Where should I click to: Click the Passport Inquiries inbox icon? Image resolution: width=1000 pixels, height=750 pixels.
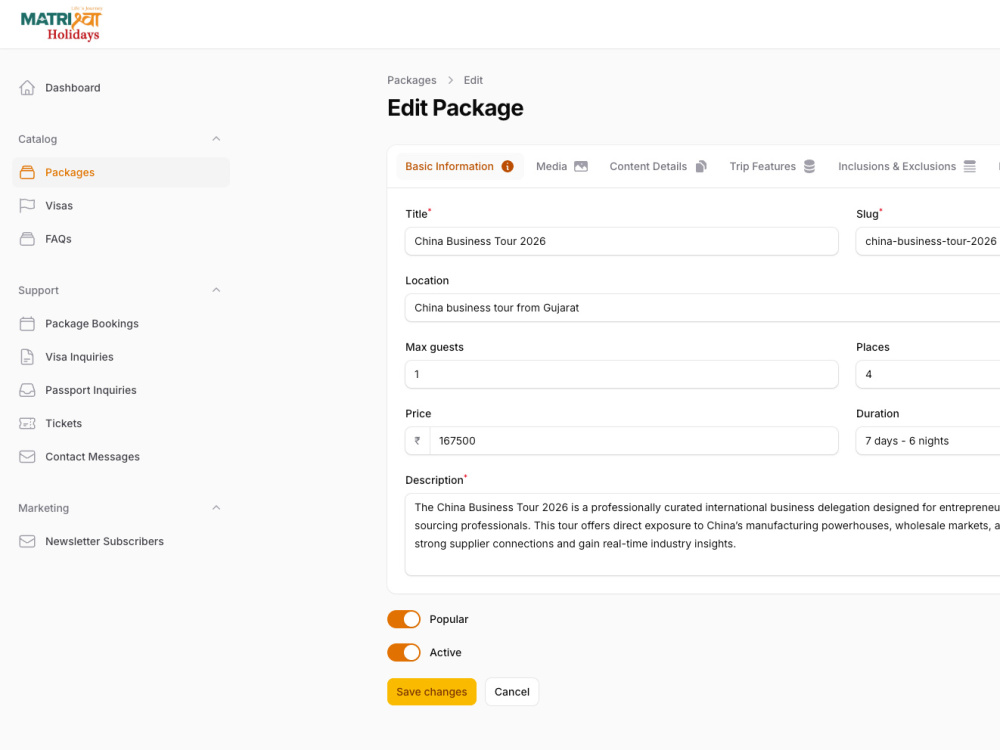pos(27,390)
